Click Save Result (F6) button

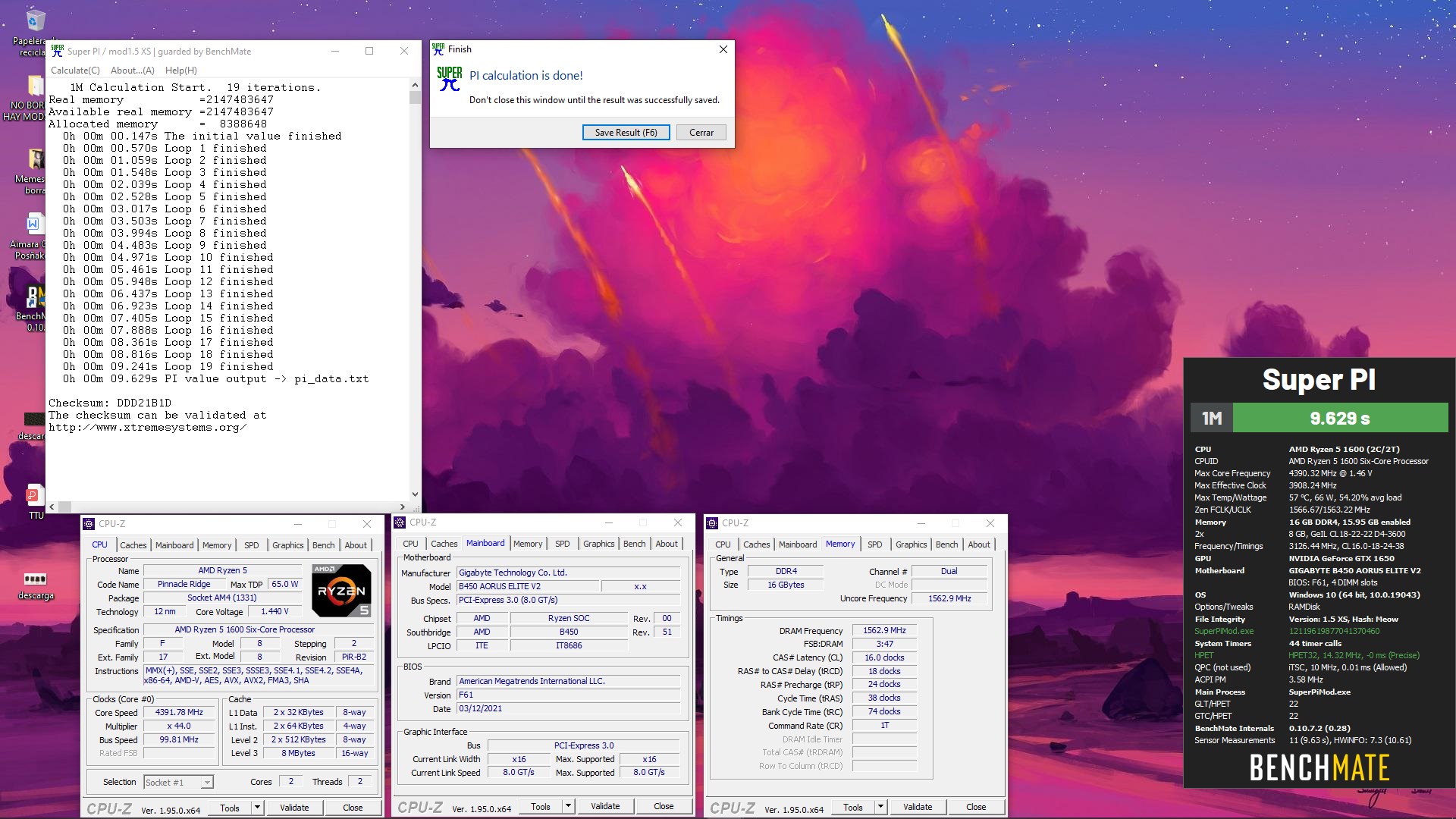coord(626,133)
